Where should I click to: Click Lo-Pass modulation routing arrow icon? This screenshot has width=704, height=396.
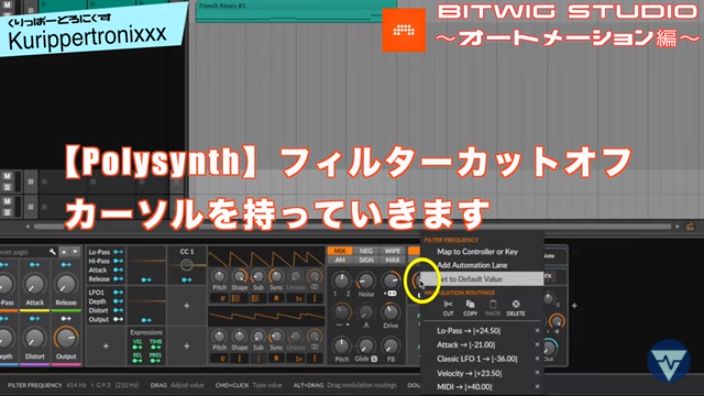pos(119,252)
